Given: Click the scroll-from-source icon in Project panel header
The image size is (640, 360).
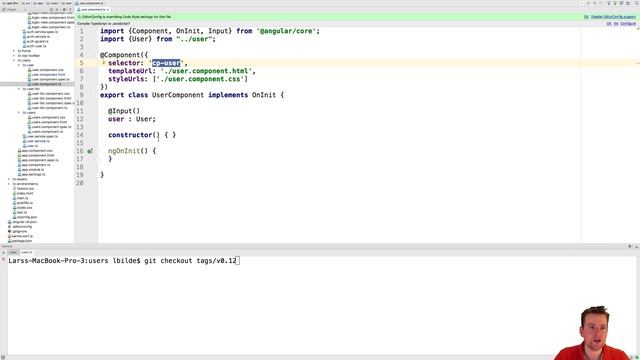Looking at the screenshot, I should pyautogui.click(x=51, y=9).
